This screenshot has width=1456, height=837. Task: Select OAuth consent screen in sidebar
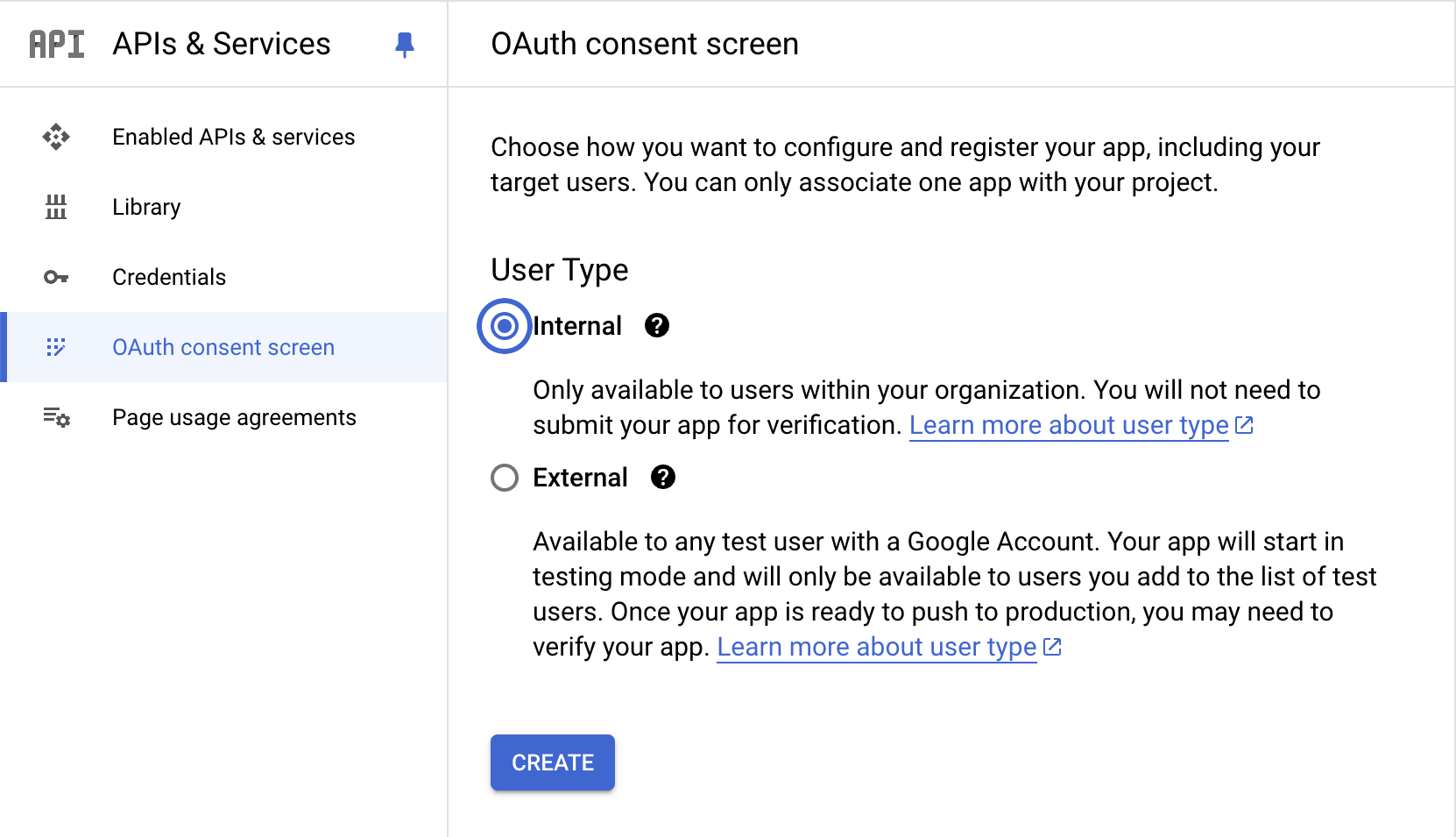[x=224, y=347]
